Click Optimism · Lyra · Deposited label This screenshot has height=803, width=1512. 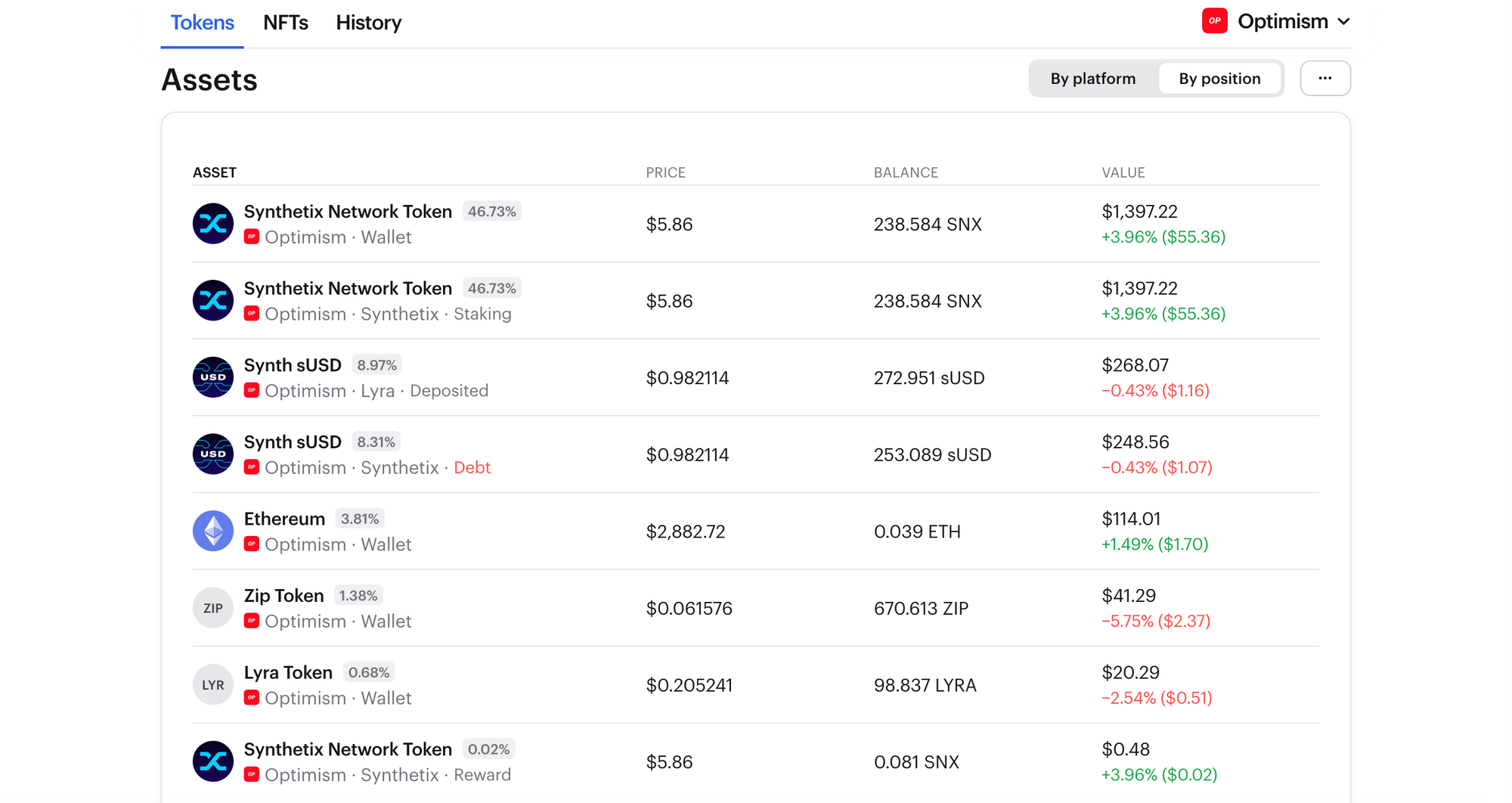(x=376, y=391)
